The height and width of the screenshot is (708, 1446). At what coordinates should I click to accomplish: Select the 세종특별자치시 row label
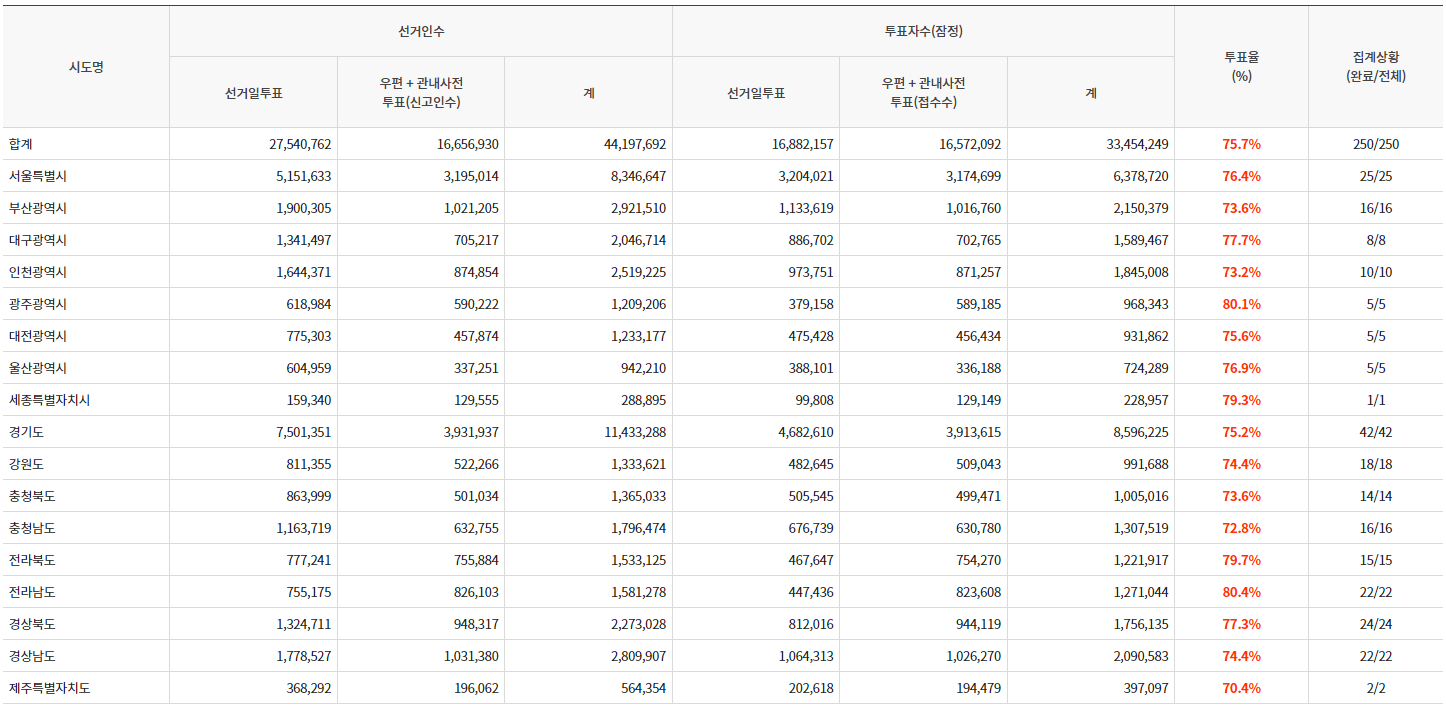point(49,400)
